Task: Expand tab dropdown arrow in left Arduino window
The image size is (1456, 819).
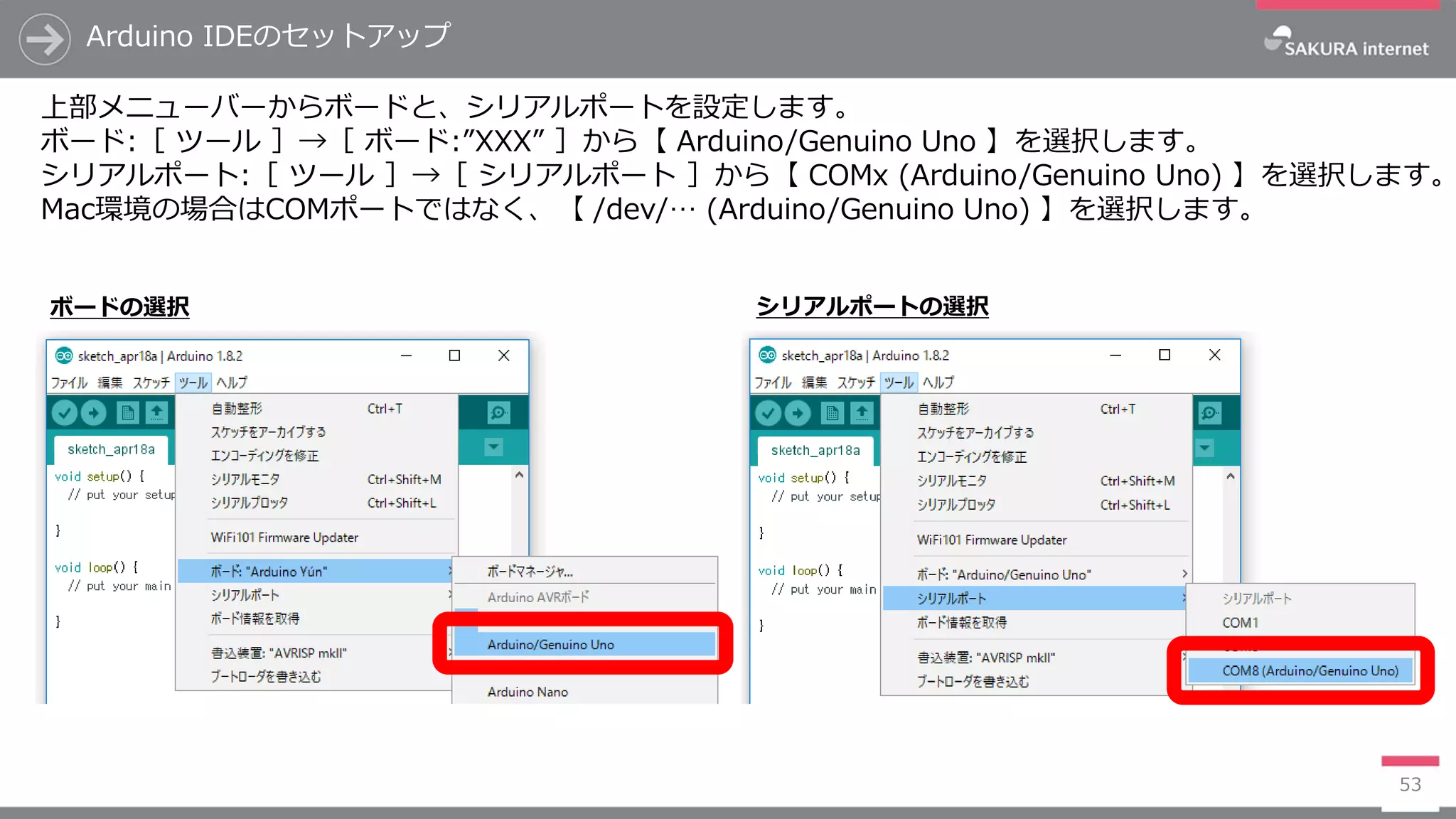Action: coord(493,447)
